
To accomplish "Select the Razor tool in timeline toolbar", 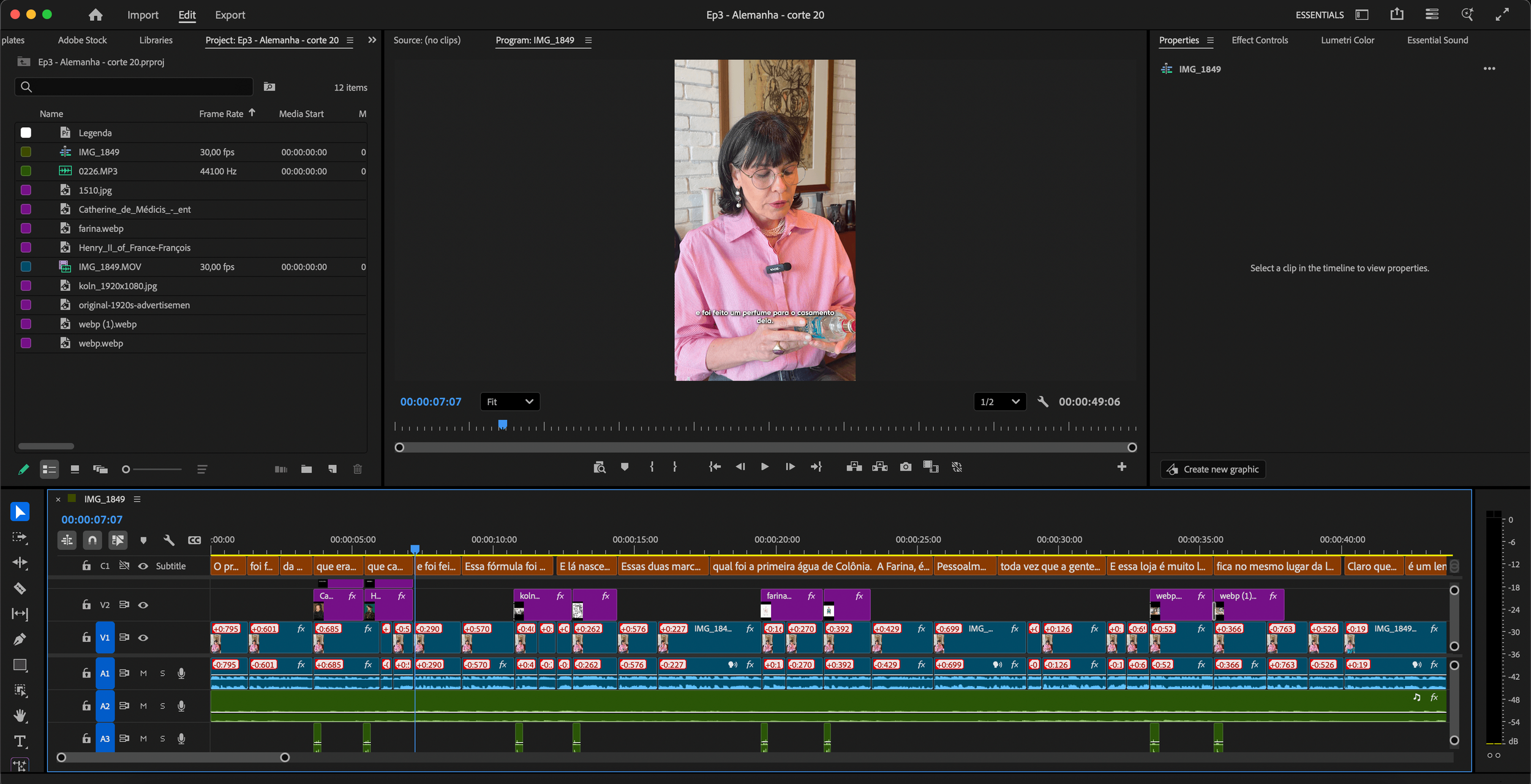I will 20,588.
